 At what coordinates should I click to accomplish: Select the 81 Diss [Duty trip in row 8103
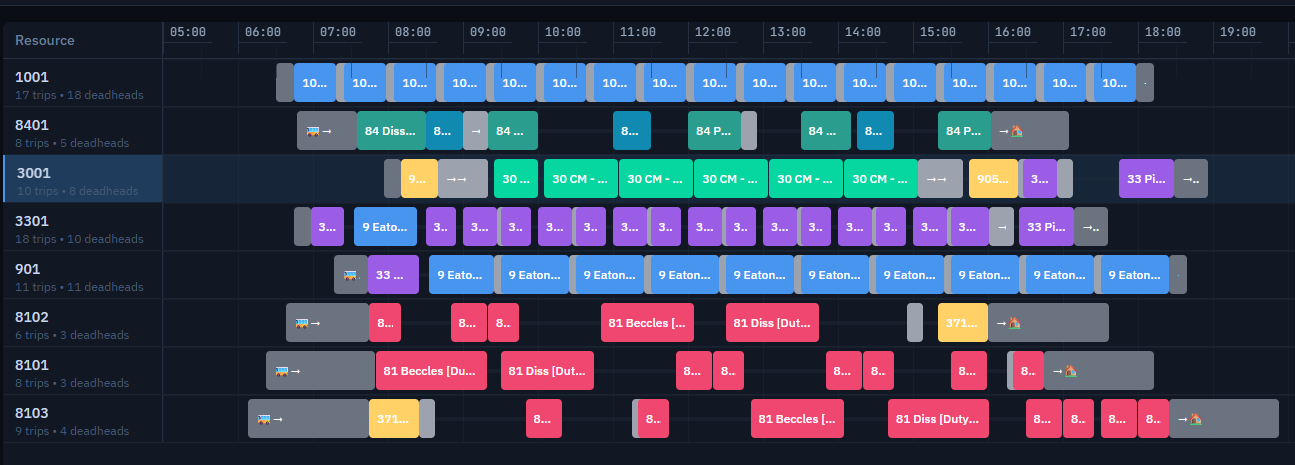tap(938, 419)
